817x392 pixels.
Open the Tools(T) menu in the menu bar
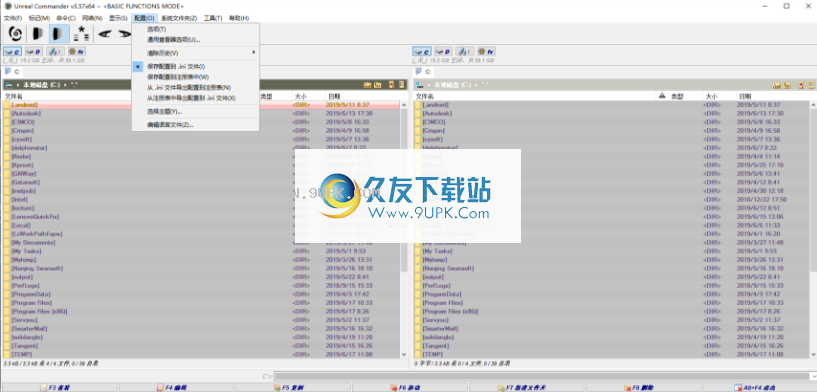click(x=213, y=18)
